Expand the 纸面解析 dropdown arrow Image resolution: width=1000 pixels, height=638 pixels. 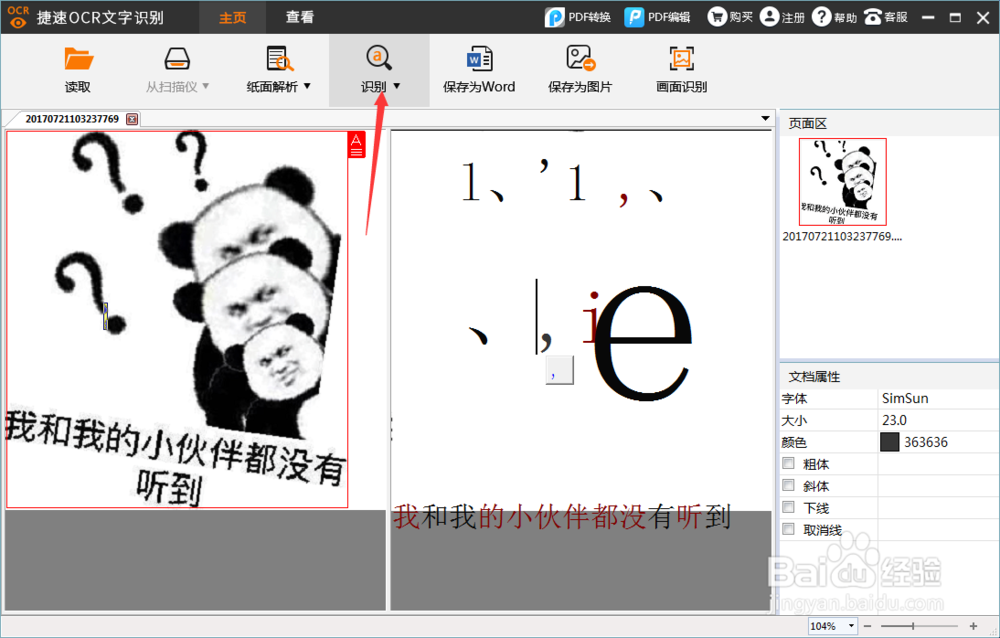307,87
